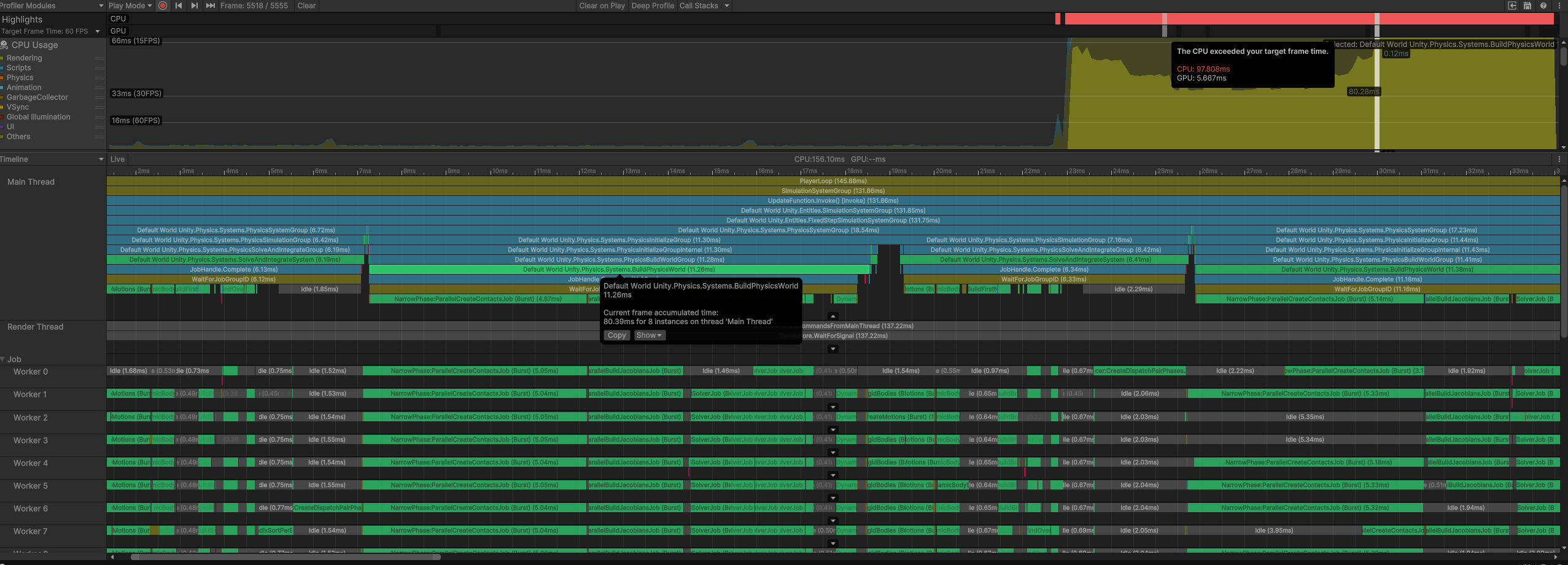Step to the next frame
Image resolution: width=1568 pixels, height=565 pixels.
pos(194,6)
